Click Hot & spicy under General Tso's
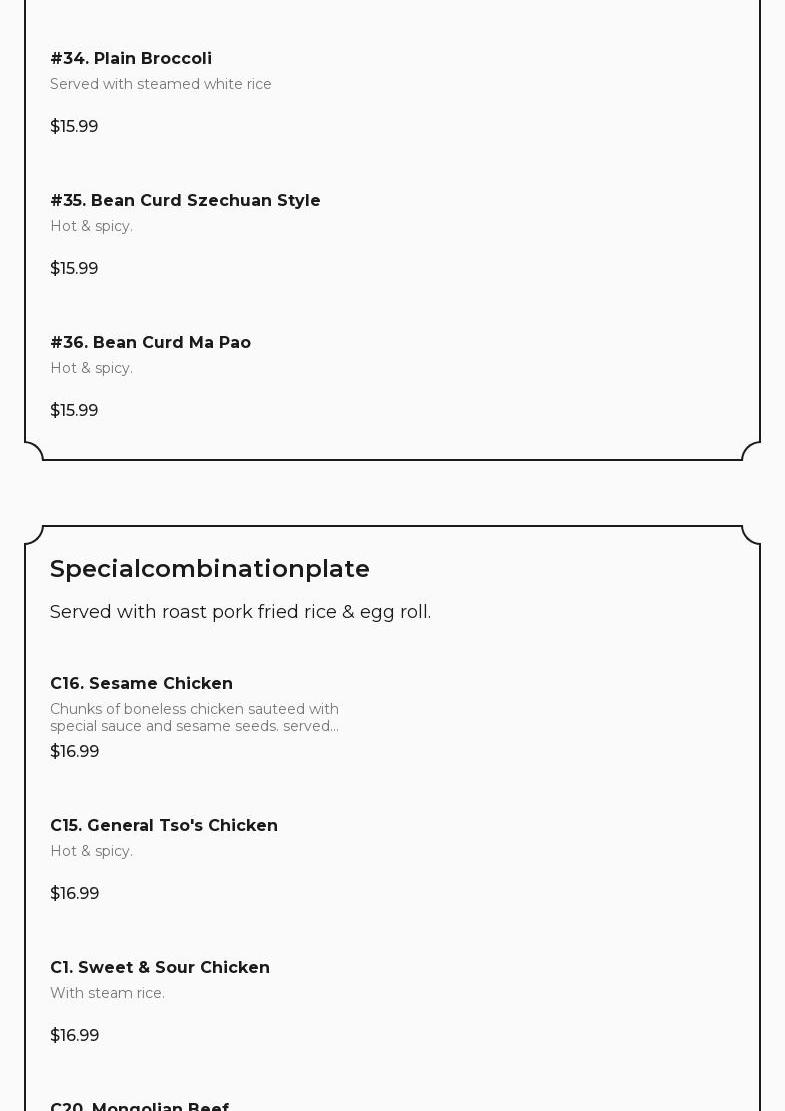 (91, 851)
